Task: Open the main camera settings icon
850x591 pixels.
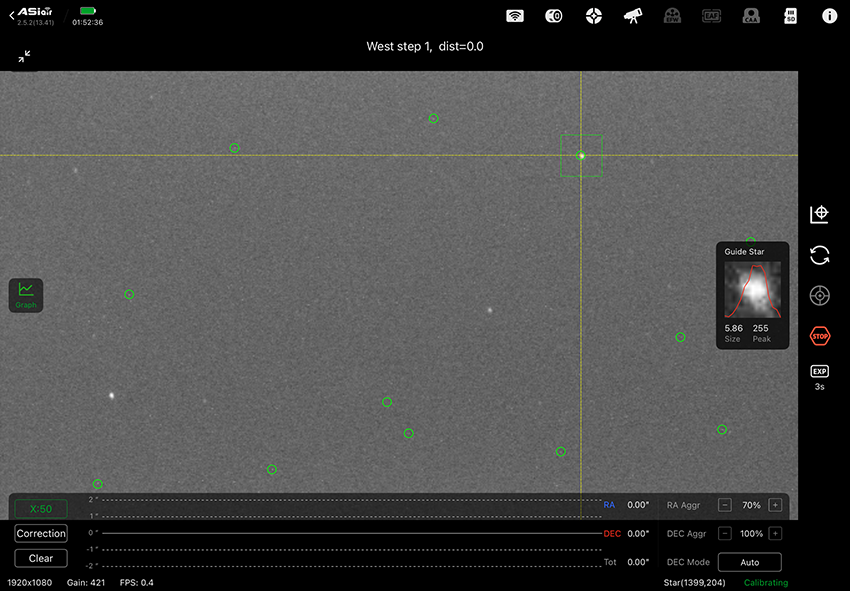Action: click(553, 16)
